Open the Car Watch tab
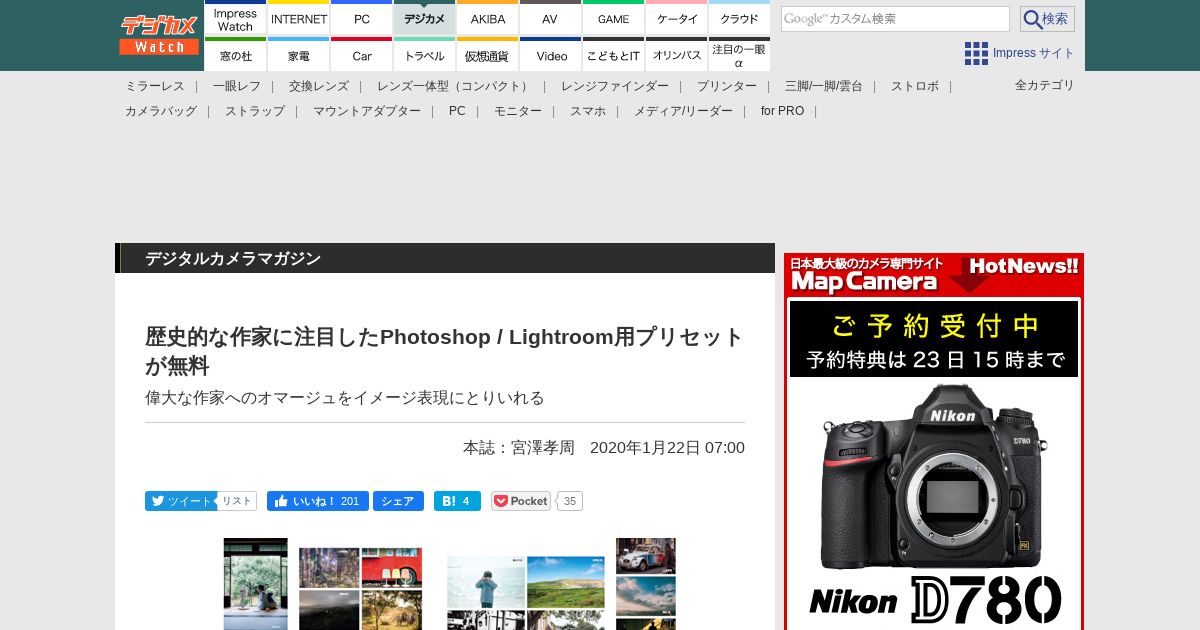 coord(362,55)
